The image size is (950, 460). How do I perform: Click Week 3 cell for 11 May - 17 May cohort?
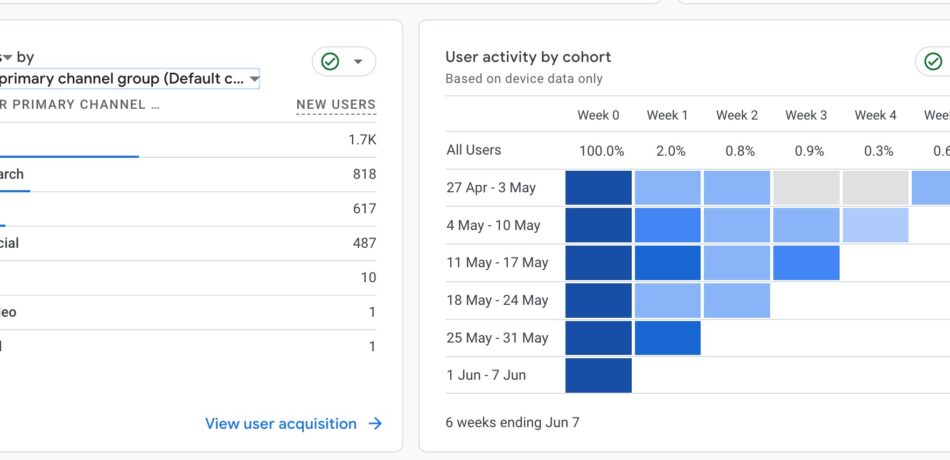pyautogui.click(x=805, y=263)
